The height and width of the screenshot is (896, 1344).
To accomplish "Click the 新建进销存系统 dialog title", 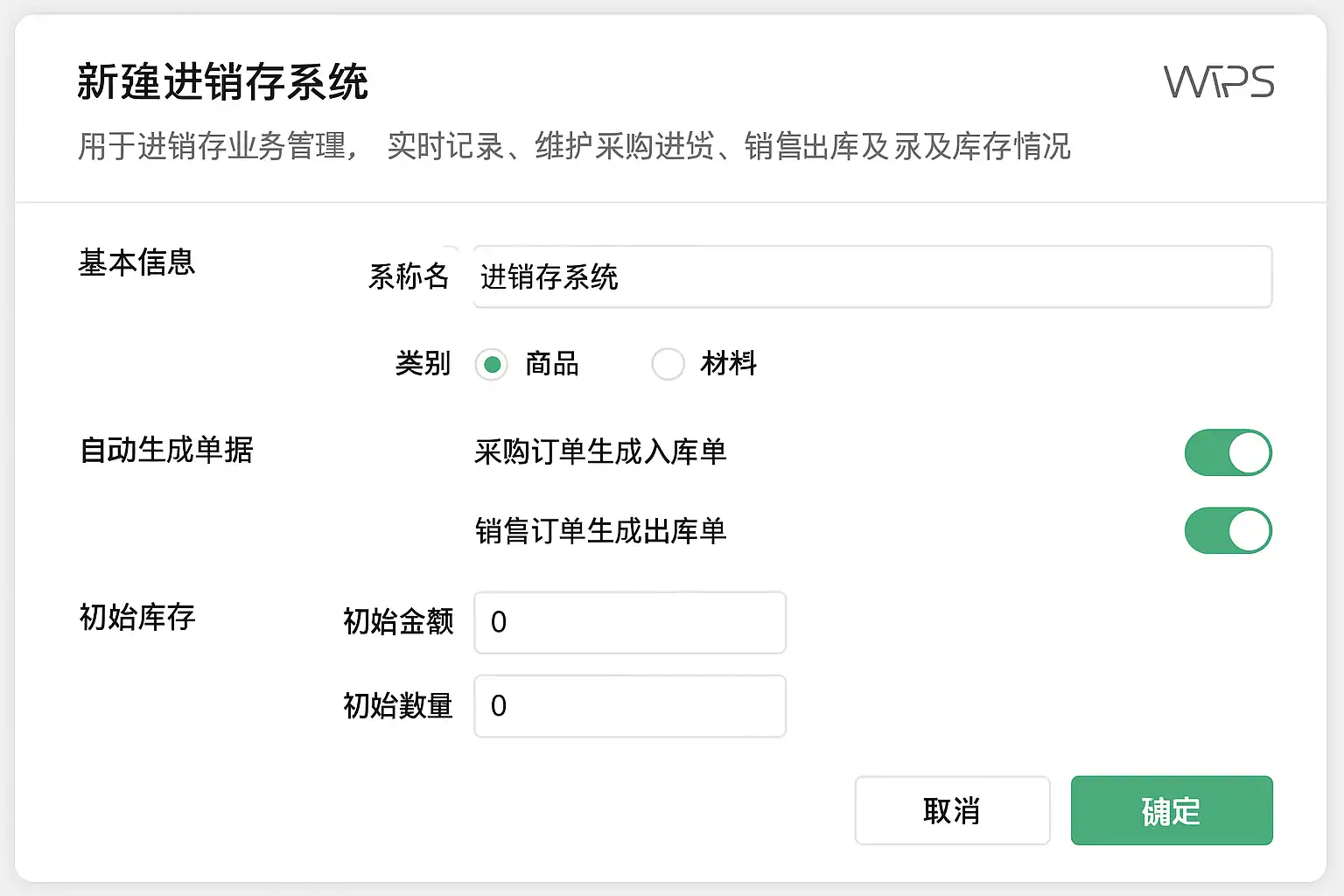I will (223, 83).
